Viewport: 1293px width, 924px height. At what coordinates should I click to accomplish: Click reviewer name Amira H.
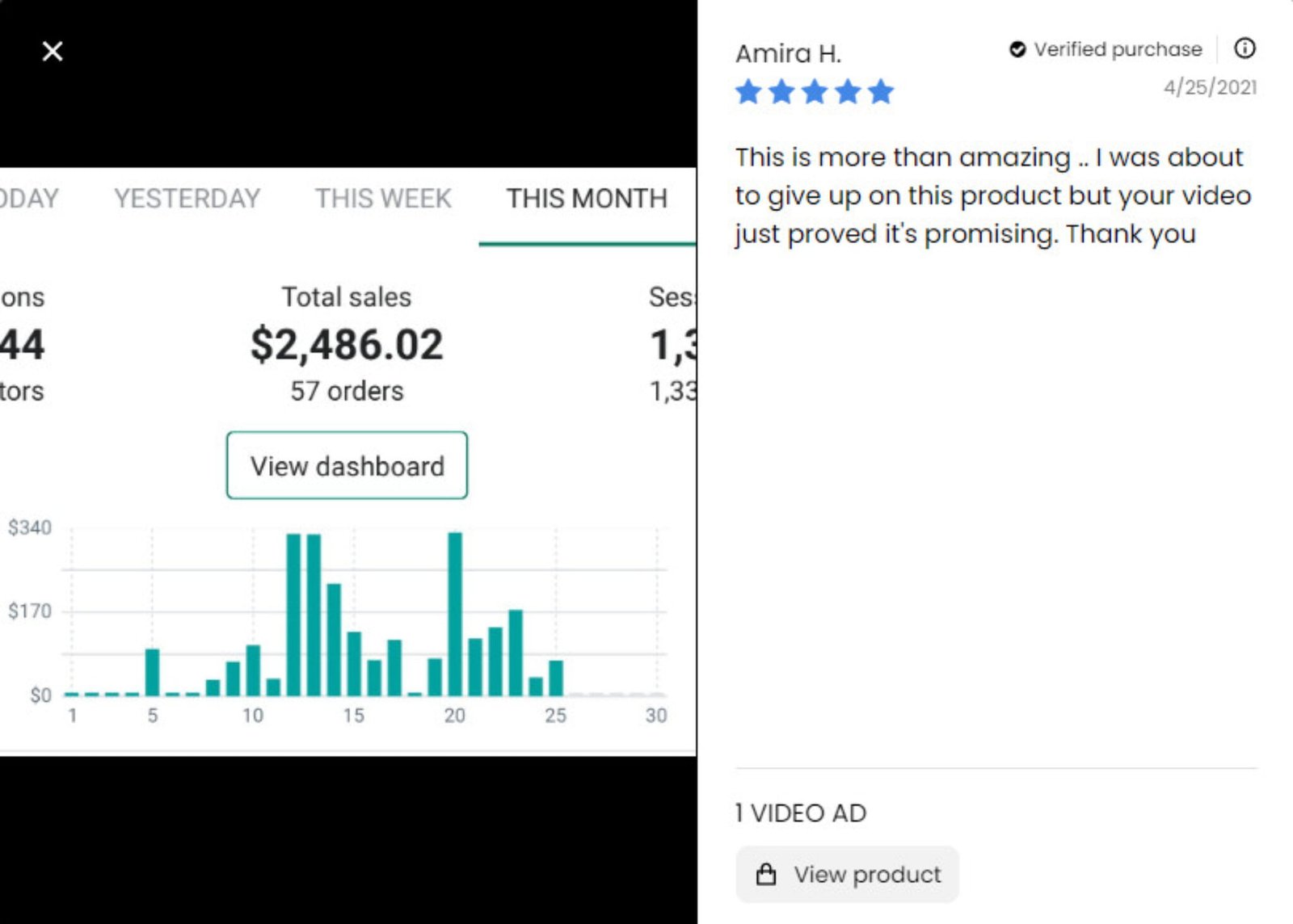tap(788, 53)
